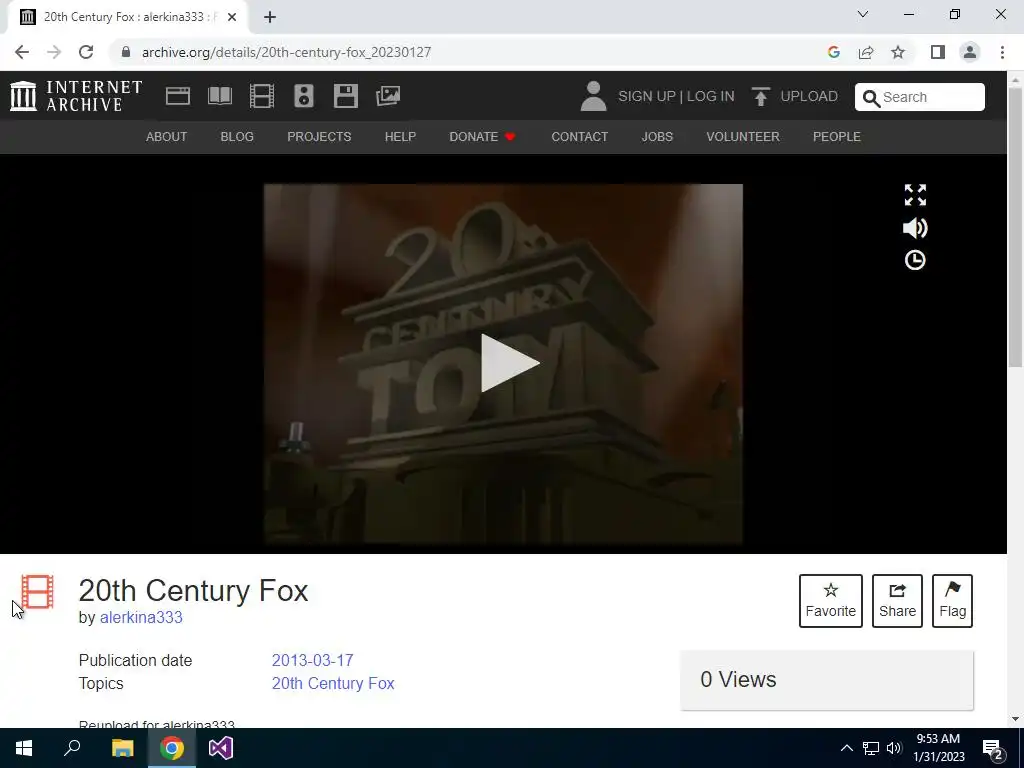Flag this item

(952, 601)
